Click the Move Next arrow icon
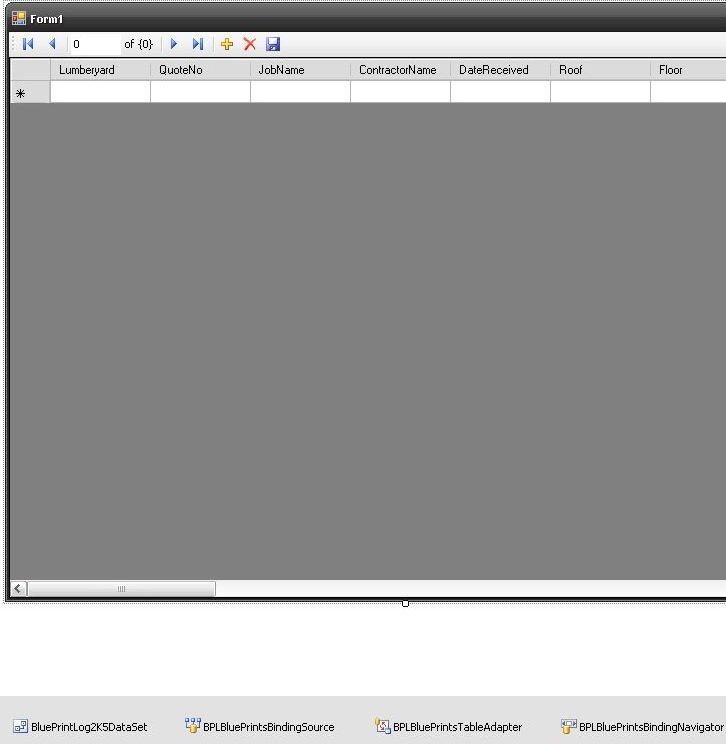Screen dimensions: 726x744 [x=174, y=44]
